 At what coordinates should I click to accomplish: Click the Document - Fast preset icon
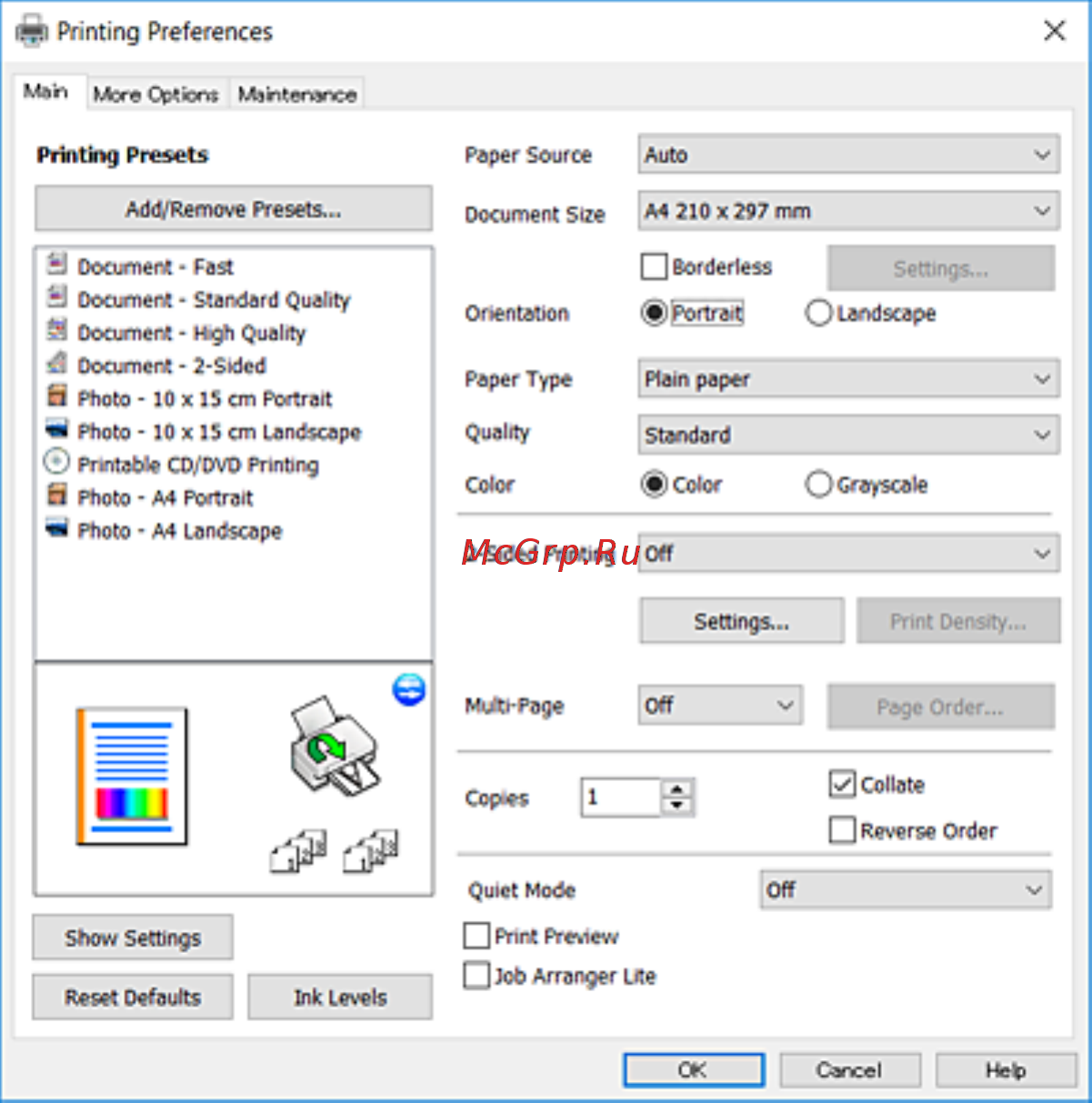point(56,265)
